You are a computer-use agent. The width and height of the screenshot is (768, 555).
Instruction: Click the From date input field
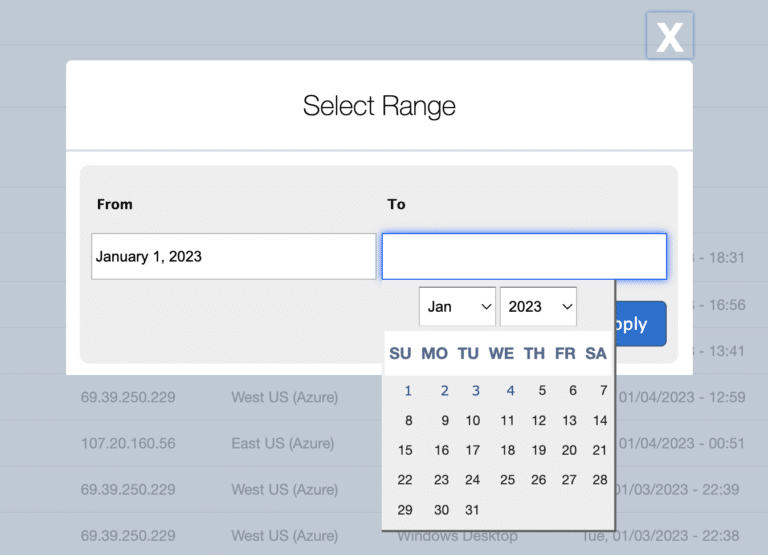(x=233, y=257)
